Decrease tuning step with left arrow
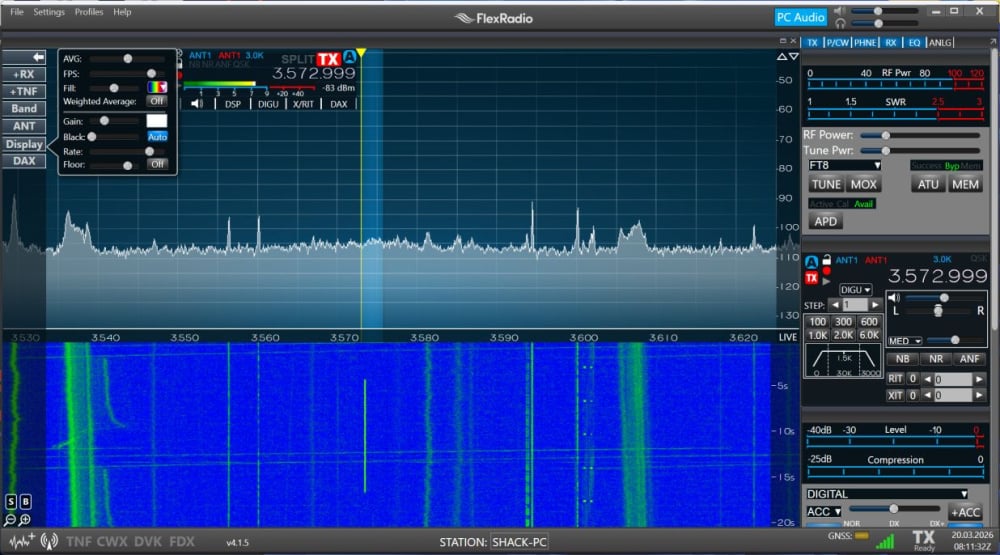Image resolution: width=1000 pixels, height=555 pixels. click(834, 306)
